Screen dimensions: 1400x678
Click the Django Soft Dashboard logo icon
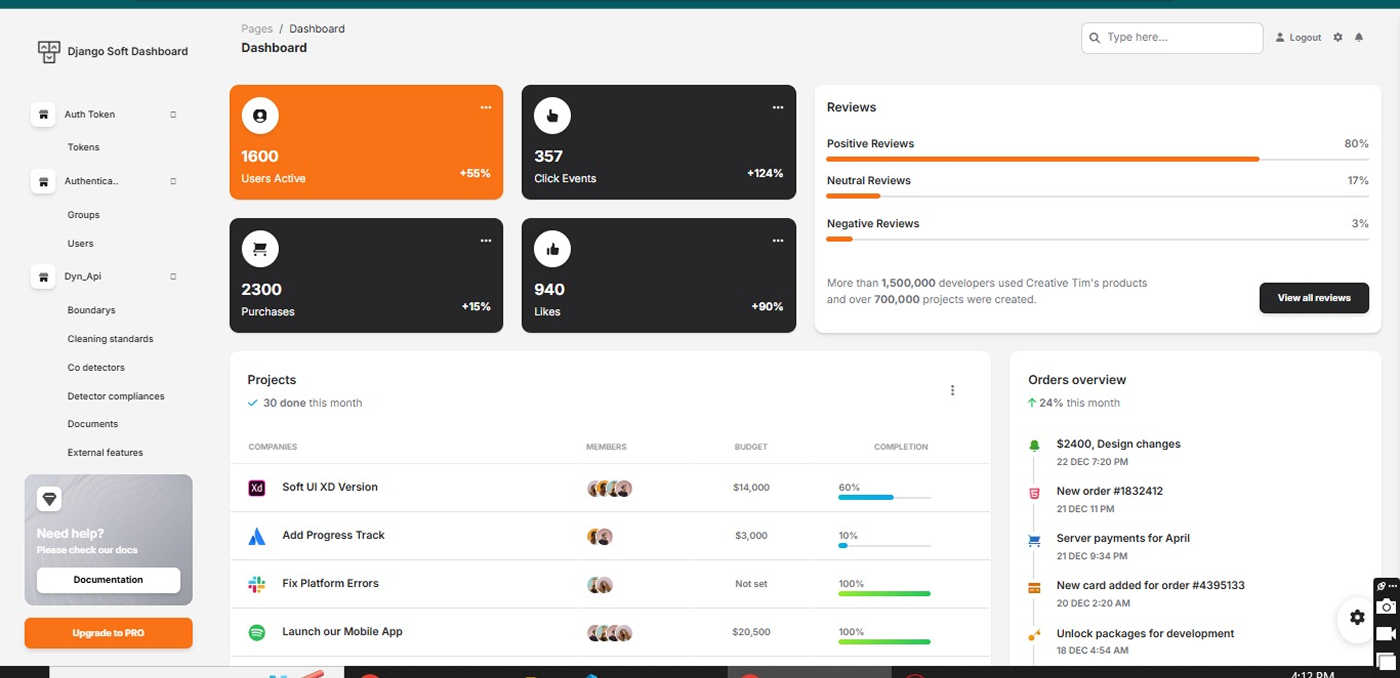49,51
